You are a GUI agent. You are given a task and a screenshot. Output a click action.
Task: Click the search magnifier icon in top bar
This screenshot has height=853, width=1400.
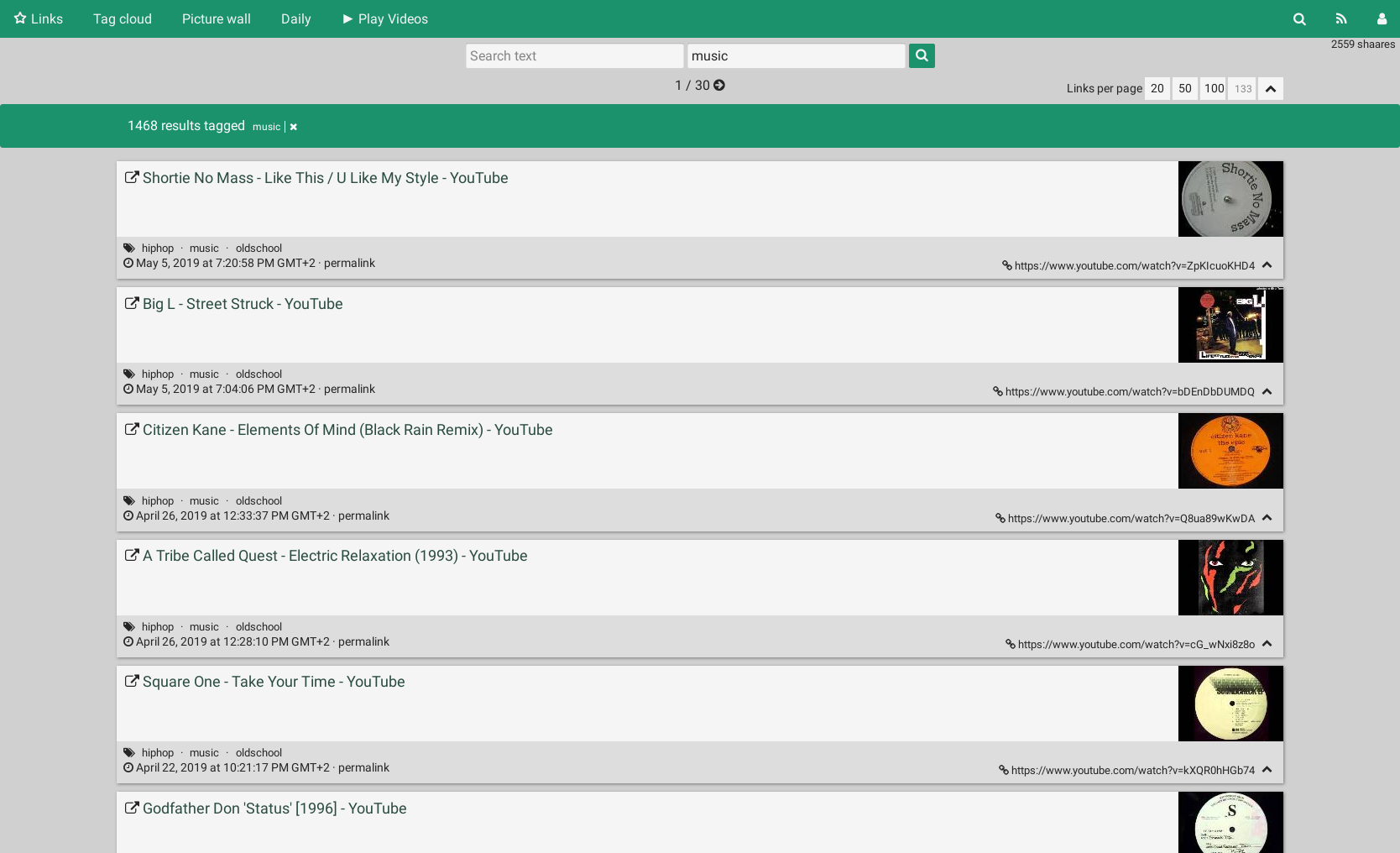1299,19
